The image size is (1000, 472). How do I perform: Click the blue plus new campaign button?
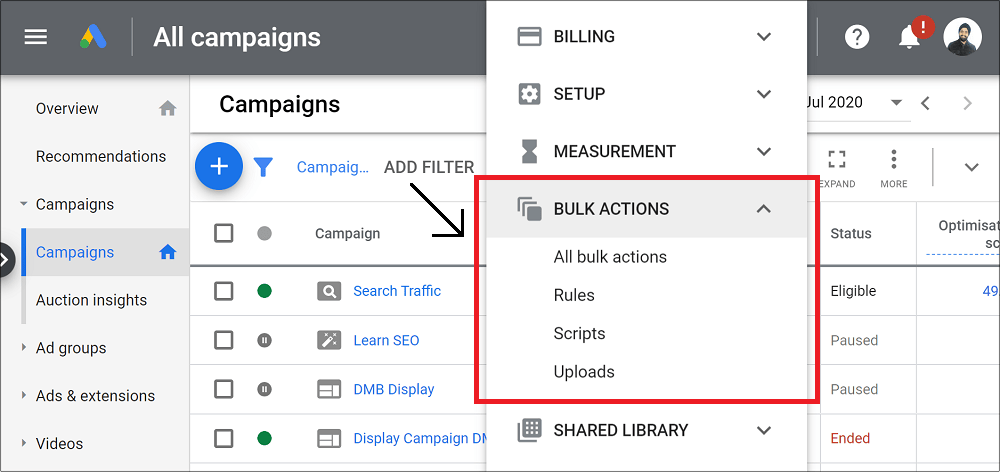click(x=219, y=166)
